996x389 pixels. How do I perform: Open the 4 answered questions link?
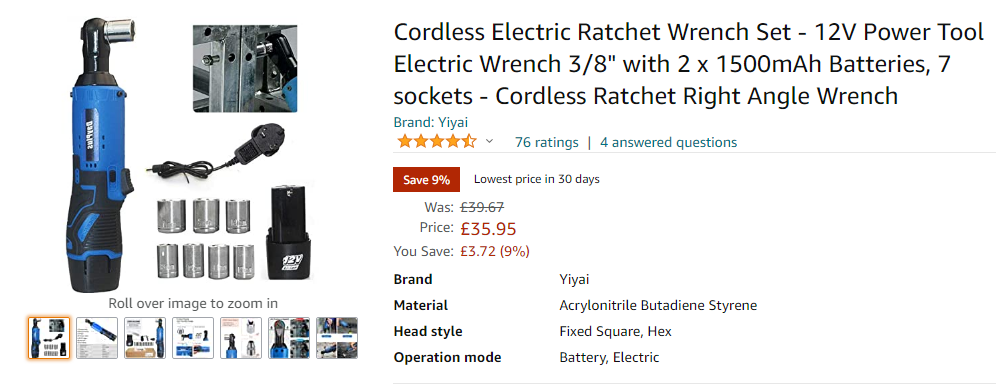[668, 142]
